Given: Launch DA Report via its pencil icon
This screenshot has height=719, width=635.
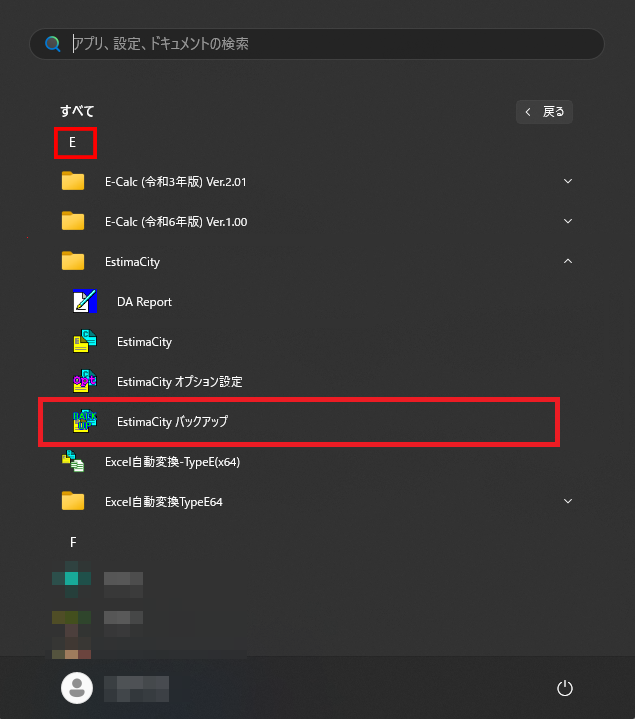Looking at the screenshot, I should [x=85, y=301].
